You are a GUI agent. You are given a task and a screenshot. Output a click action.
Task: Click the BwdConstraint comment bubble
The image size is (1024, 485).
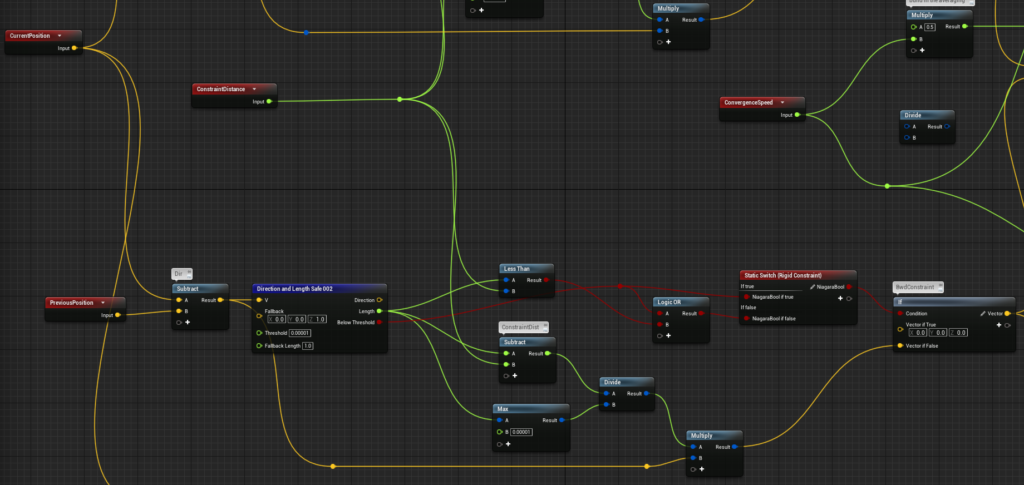[918, 287]
